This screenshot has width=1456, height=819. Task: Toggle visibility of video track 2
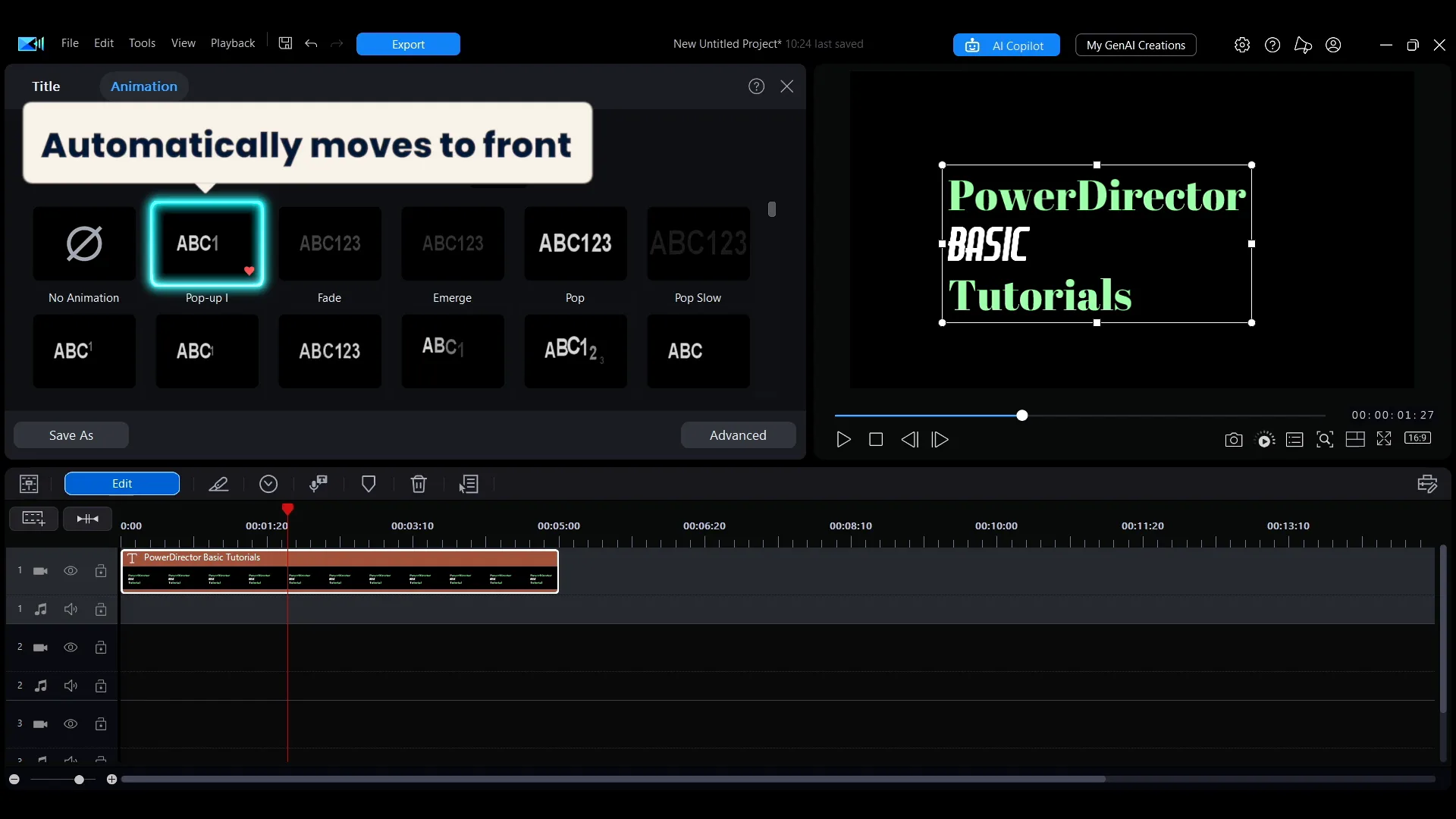[x=71, y=648]
